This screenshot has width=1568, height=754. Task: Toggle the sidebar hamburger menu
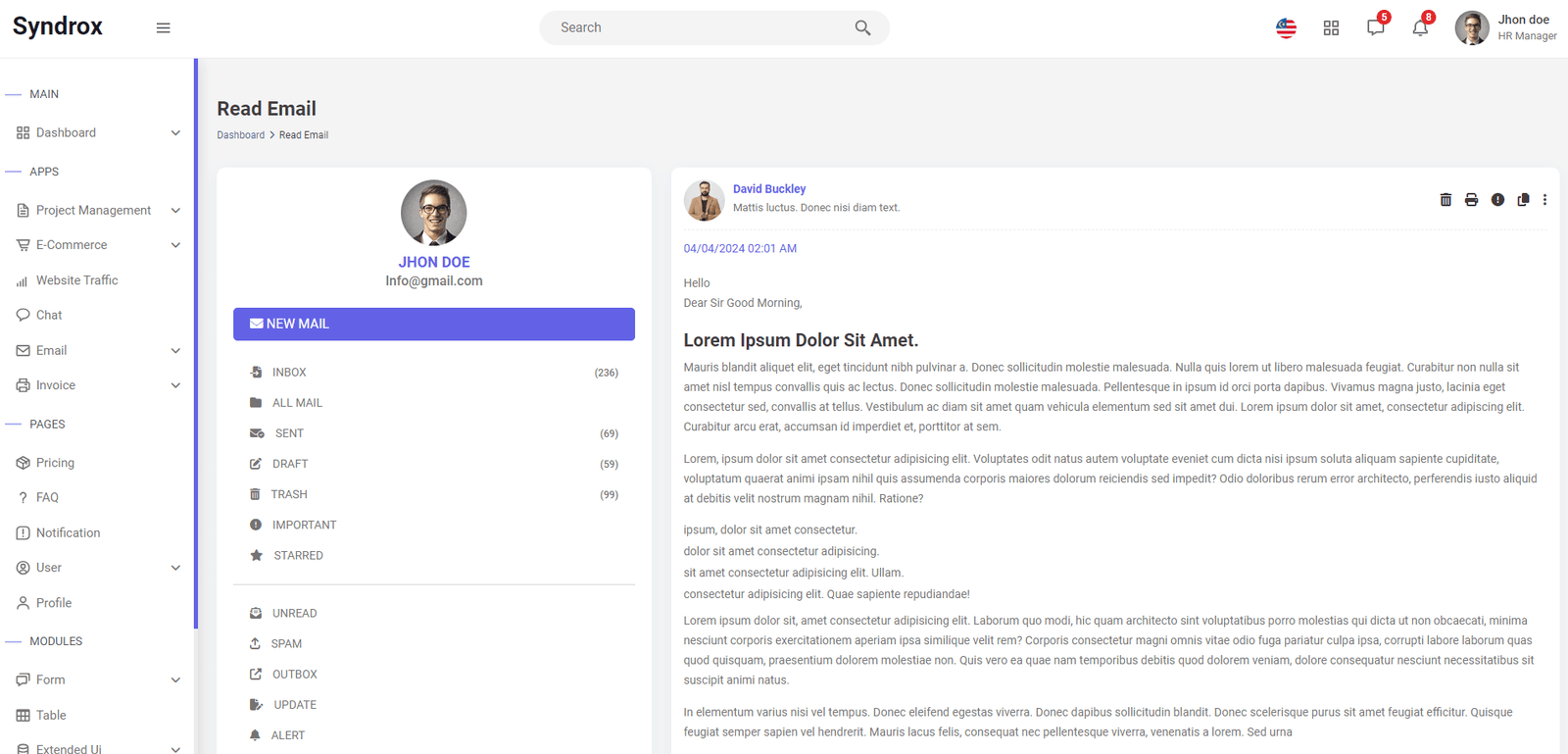pyautogui.click(x=164, y=27)
